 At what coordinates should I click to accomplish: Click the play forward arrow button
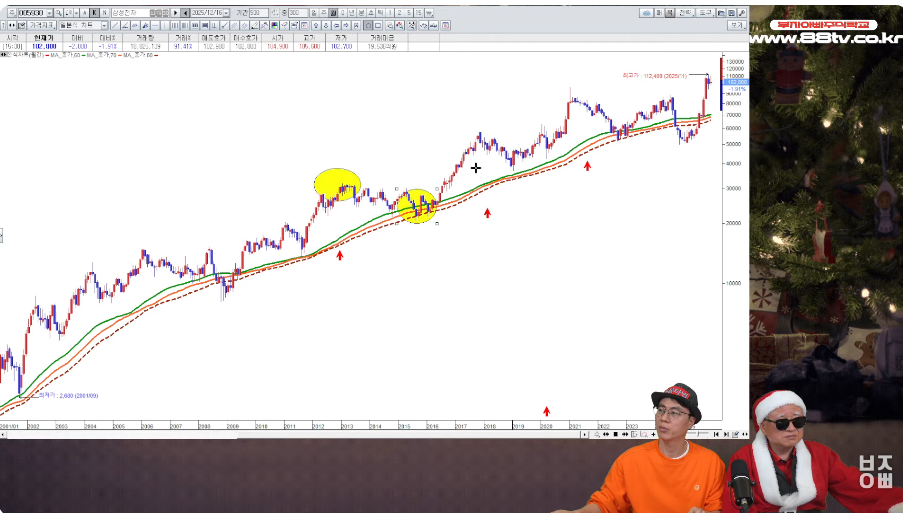click(175, 13)
